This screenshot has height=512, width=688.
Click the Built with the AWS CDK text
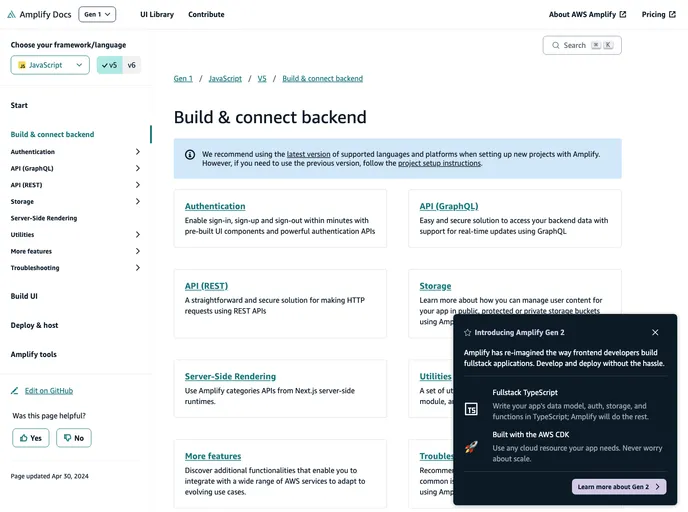530,435
